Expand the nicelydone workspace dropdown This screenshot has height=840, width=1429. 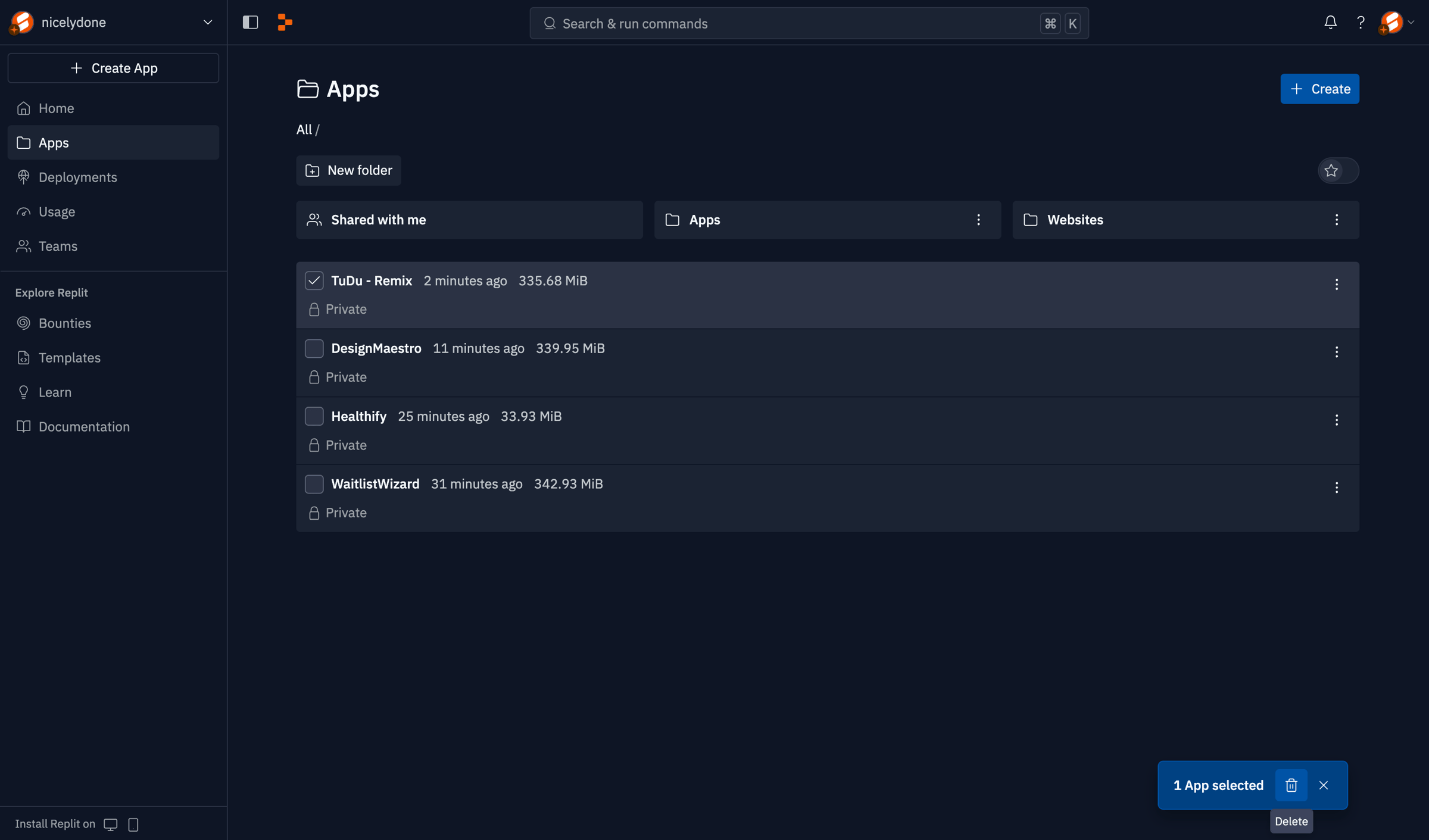[208, 23]
